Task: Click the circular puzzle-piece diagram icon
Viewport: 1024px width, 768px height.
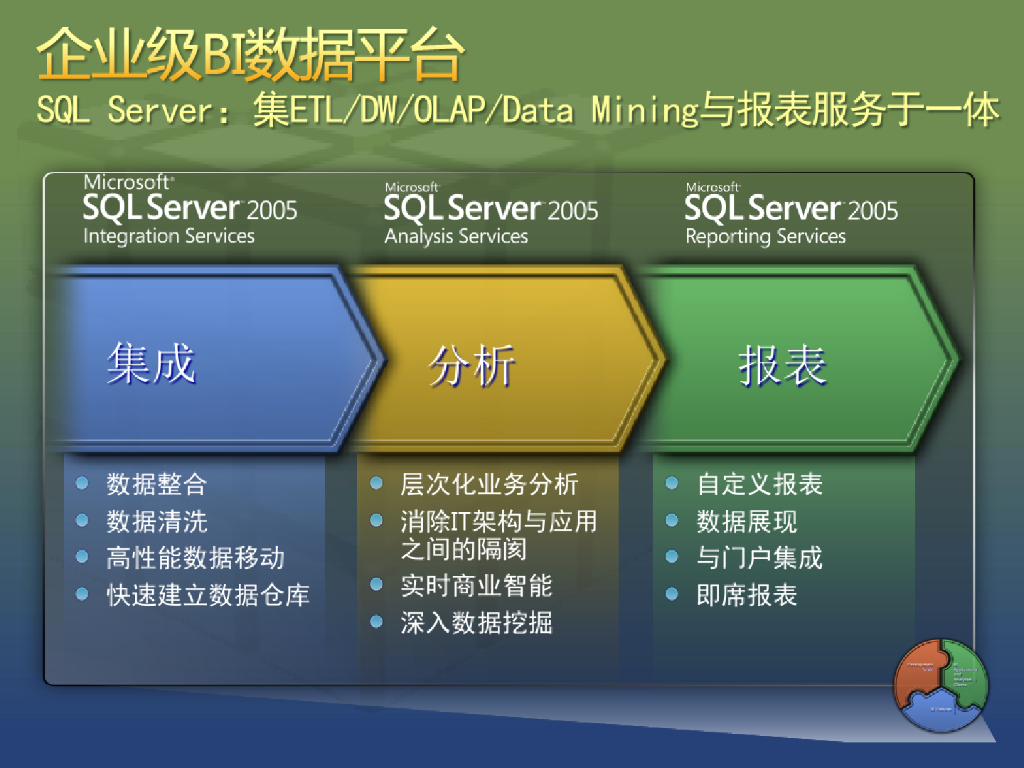Action: click(x=941, y=685)
